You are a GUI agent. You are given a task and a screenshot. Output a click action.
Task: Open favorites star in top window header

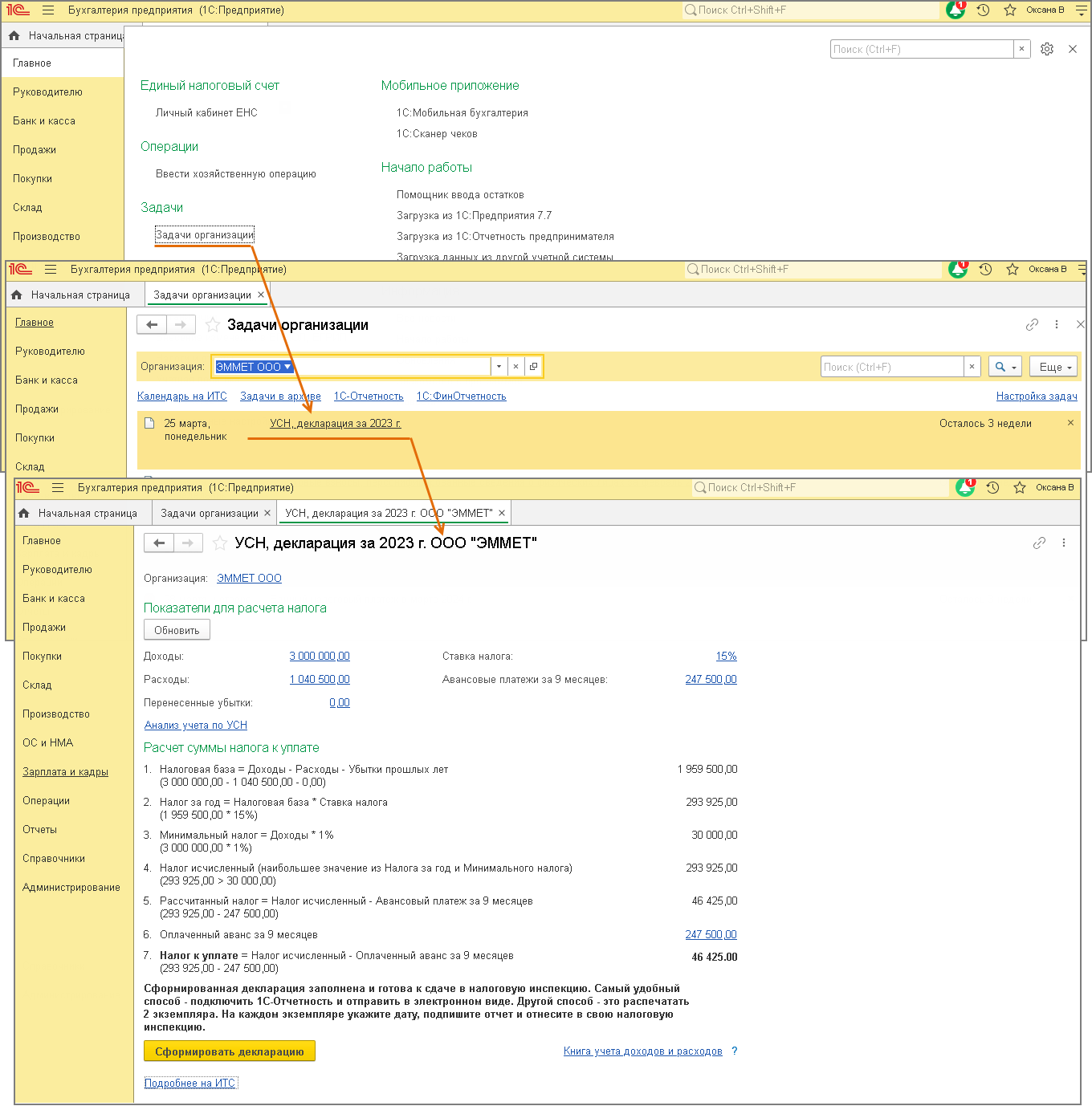tap(1009, 10)
